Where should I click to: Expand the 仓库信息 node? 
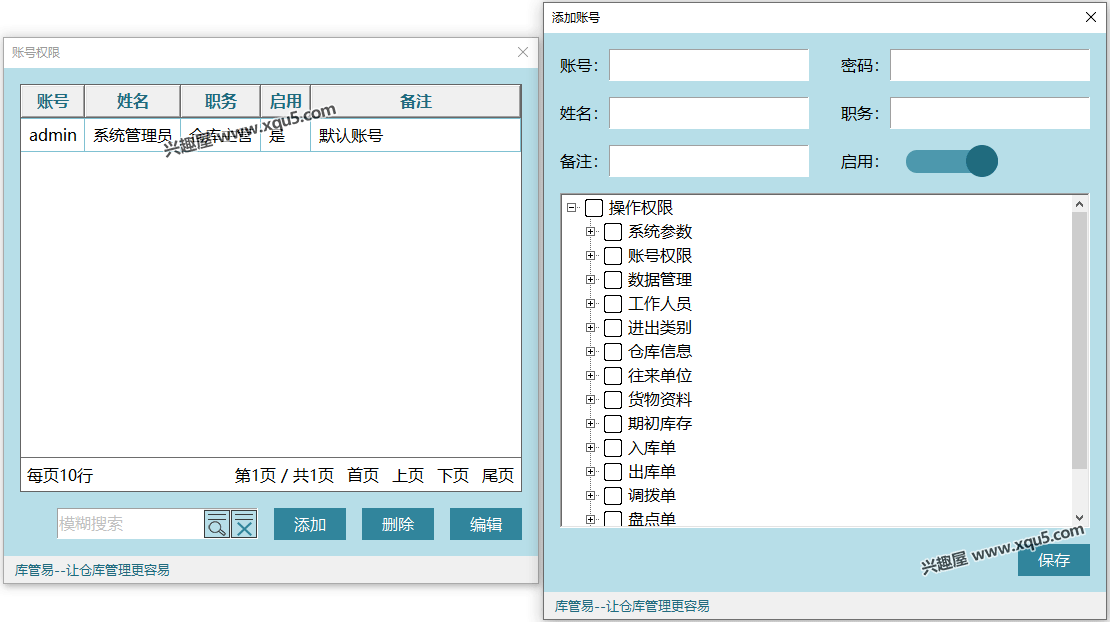pyautogui.click(x=590, y=352)
